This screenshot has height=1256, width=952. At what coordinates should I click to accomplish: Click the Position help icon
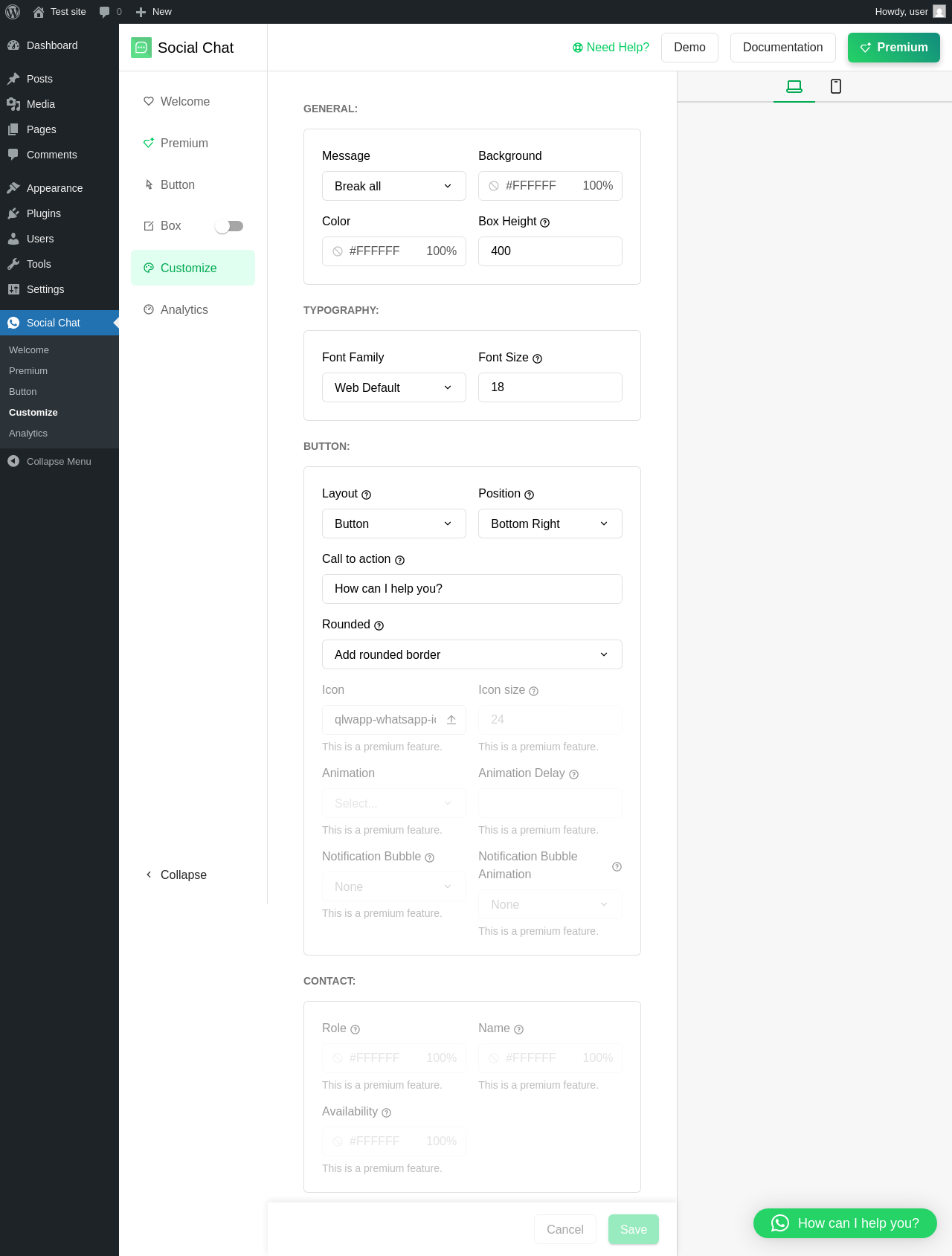coord(529,495)
